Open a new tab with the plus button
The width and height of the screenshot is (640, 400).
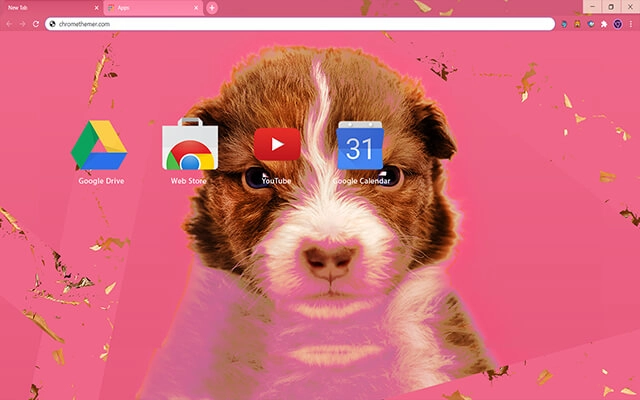(x=212, y=8)
